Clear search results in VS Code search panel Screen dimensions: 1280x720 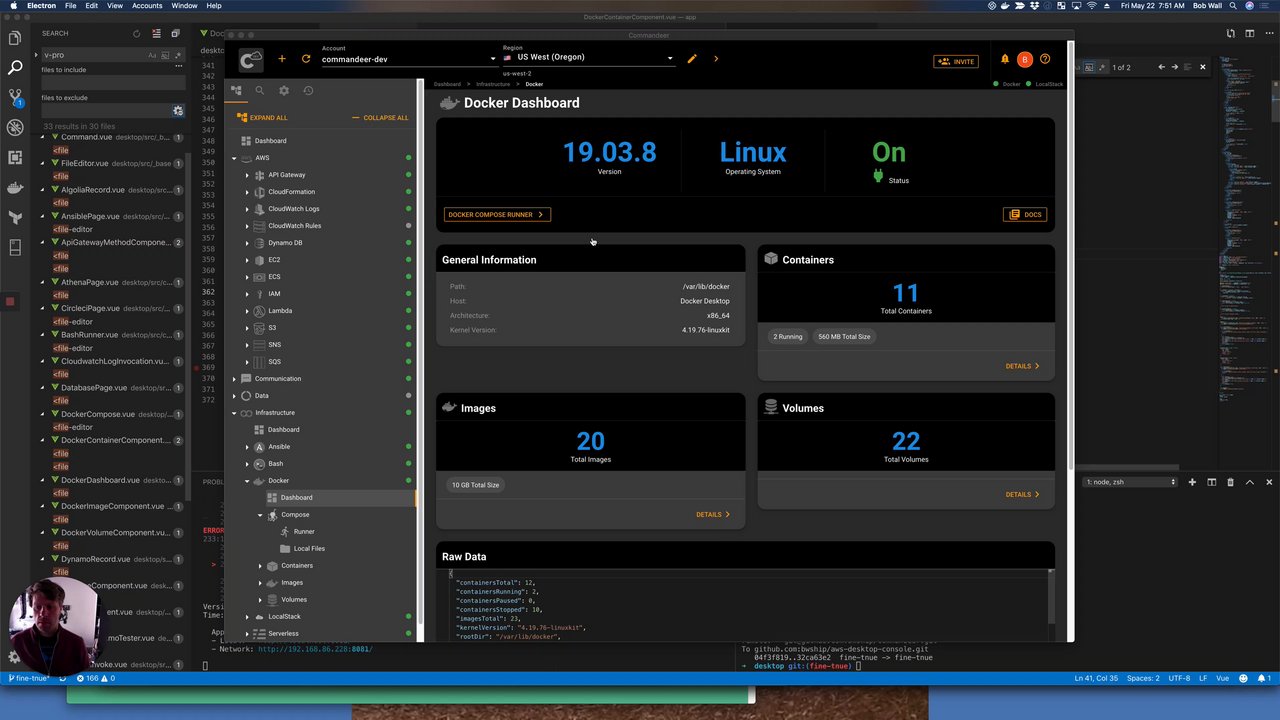(x=156, y=34)
